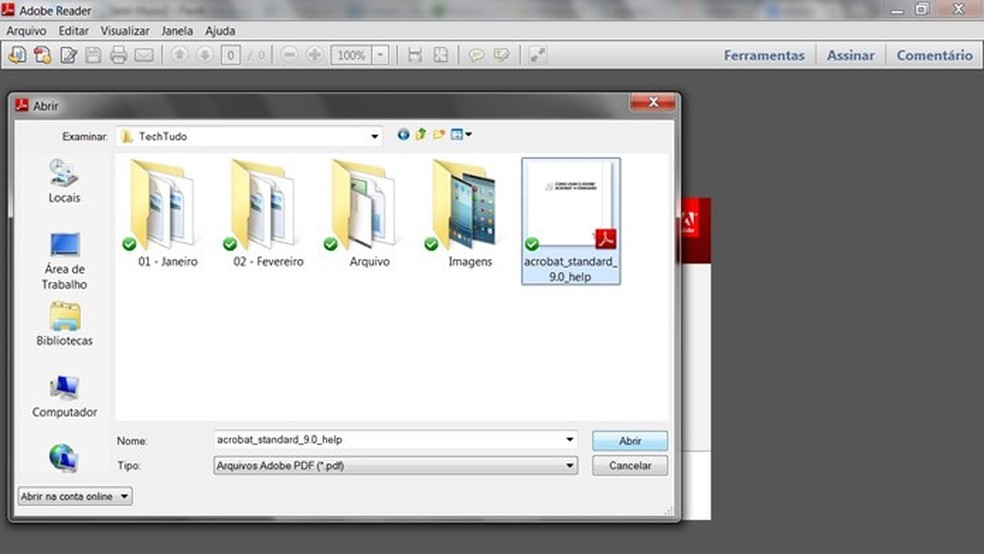Click the zoom in plus icon

pos(314,55)
